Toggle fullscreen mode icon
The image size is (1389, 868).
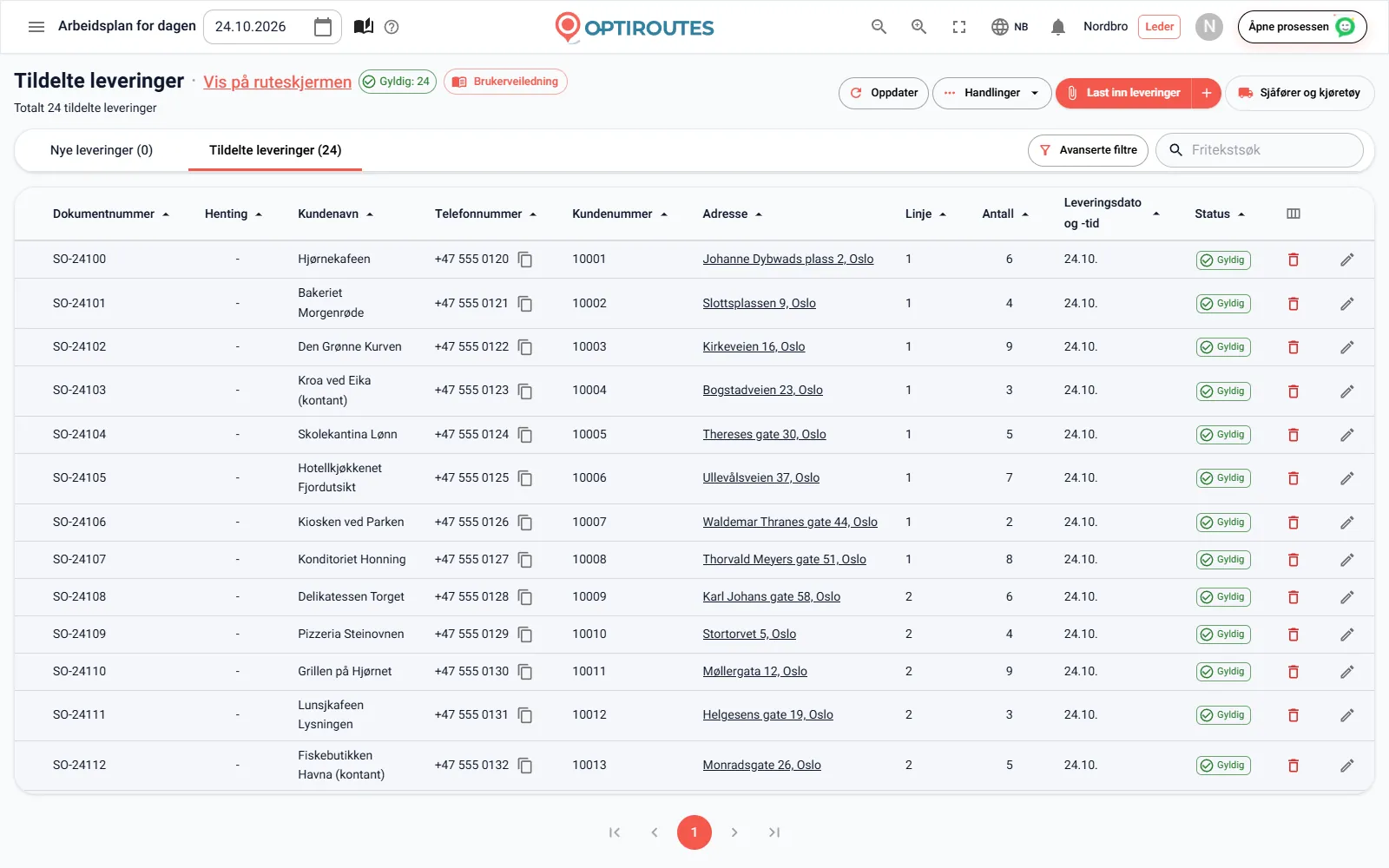tap(959, 27)
